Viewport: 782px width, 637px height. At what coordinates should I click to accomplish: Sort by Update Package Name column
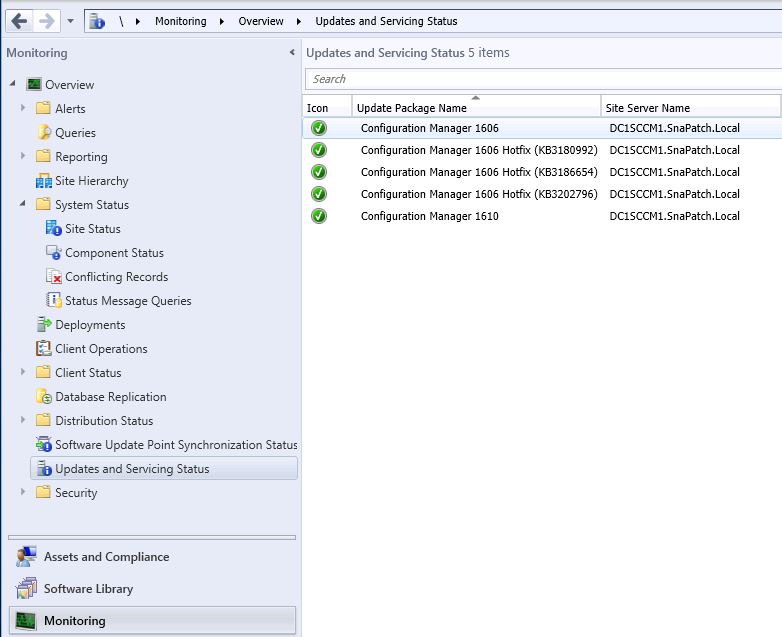pos(476,108)
